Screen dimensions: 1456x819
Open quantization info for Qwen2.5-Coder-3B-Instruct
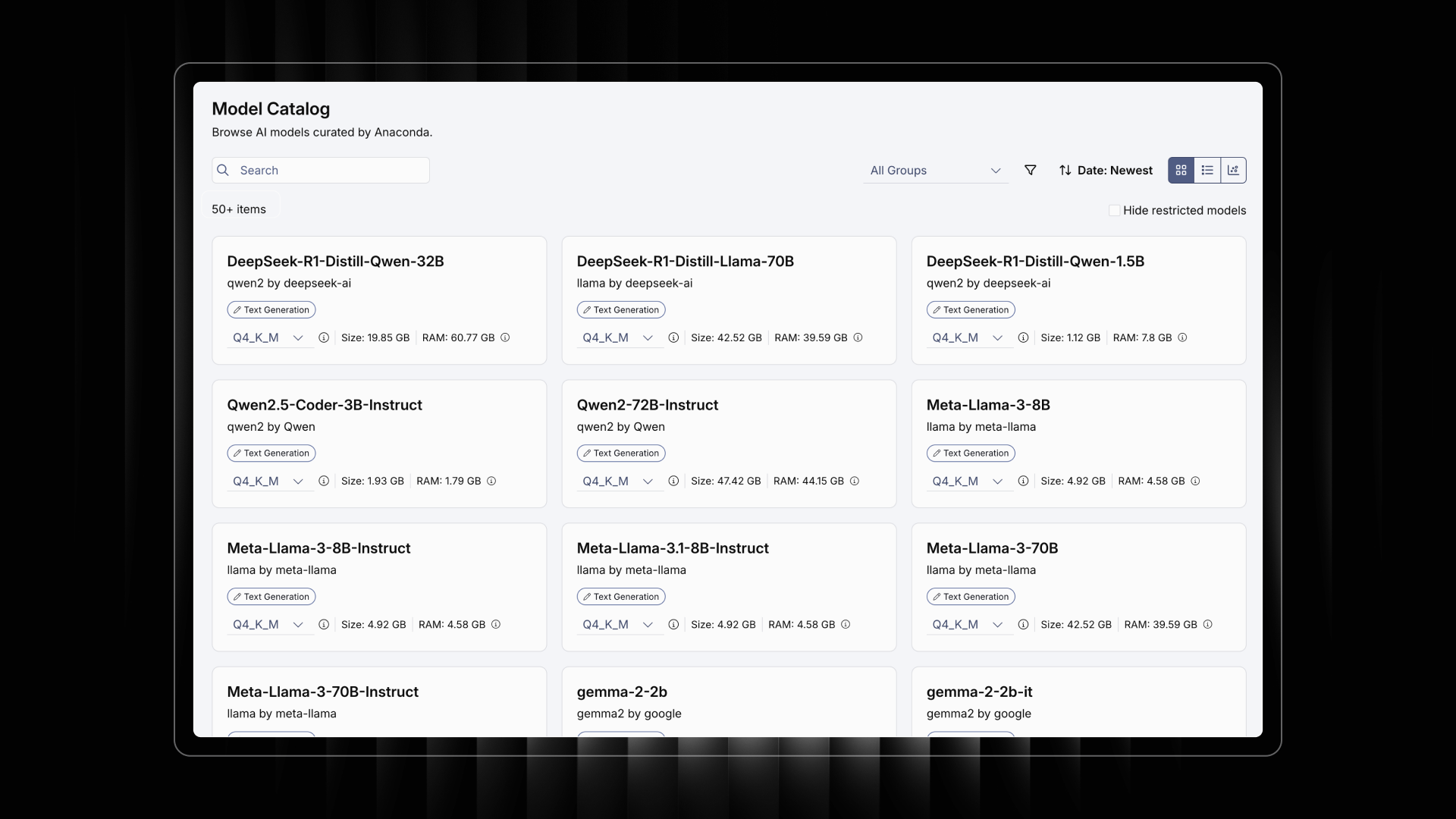click(x=324, y=481)
